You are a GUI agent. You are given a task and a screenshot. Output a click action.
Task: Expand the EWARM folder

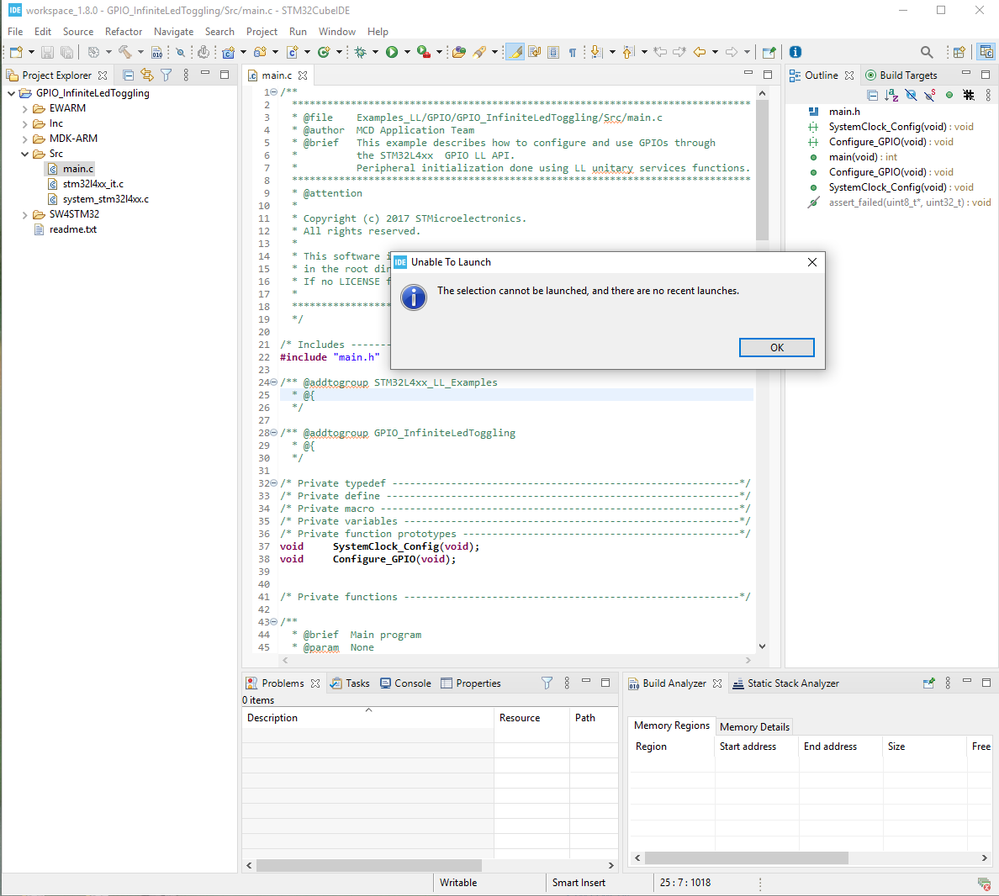coord(25,108)
